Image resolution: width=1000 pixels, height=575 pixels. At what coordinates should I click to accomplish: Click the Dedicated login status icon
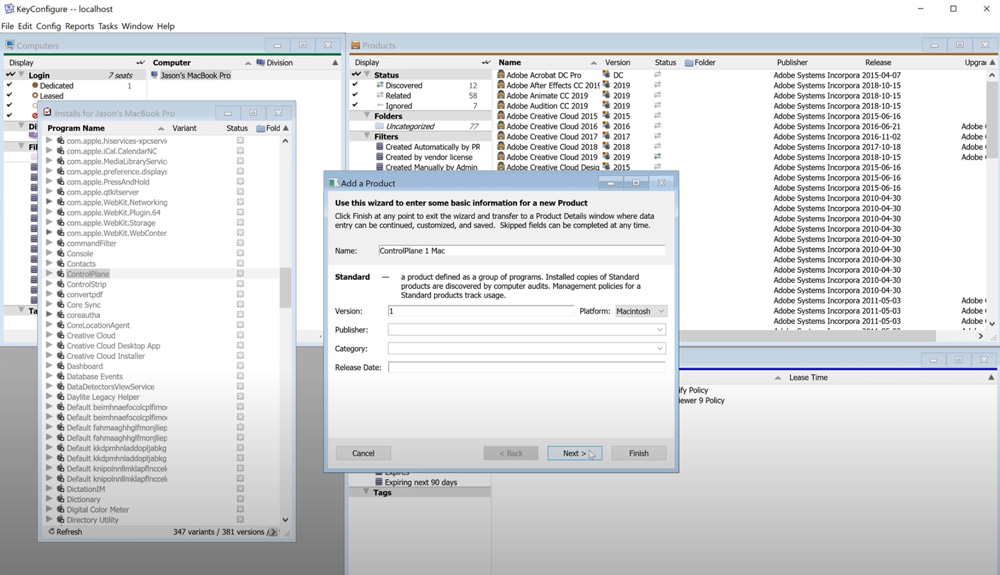35,85
